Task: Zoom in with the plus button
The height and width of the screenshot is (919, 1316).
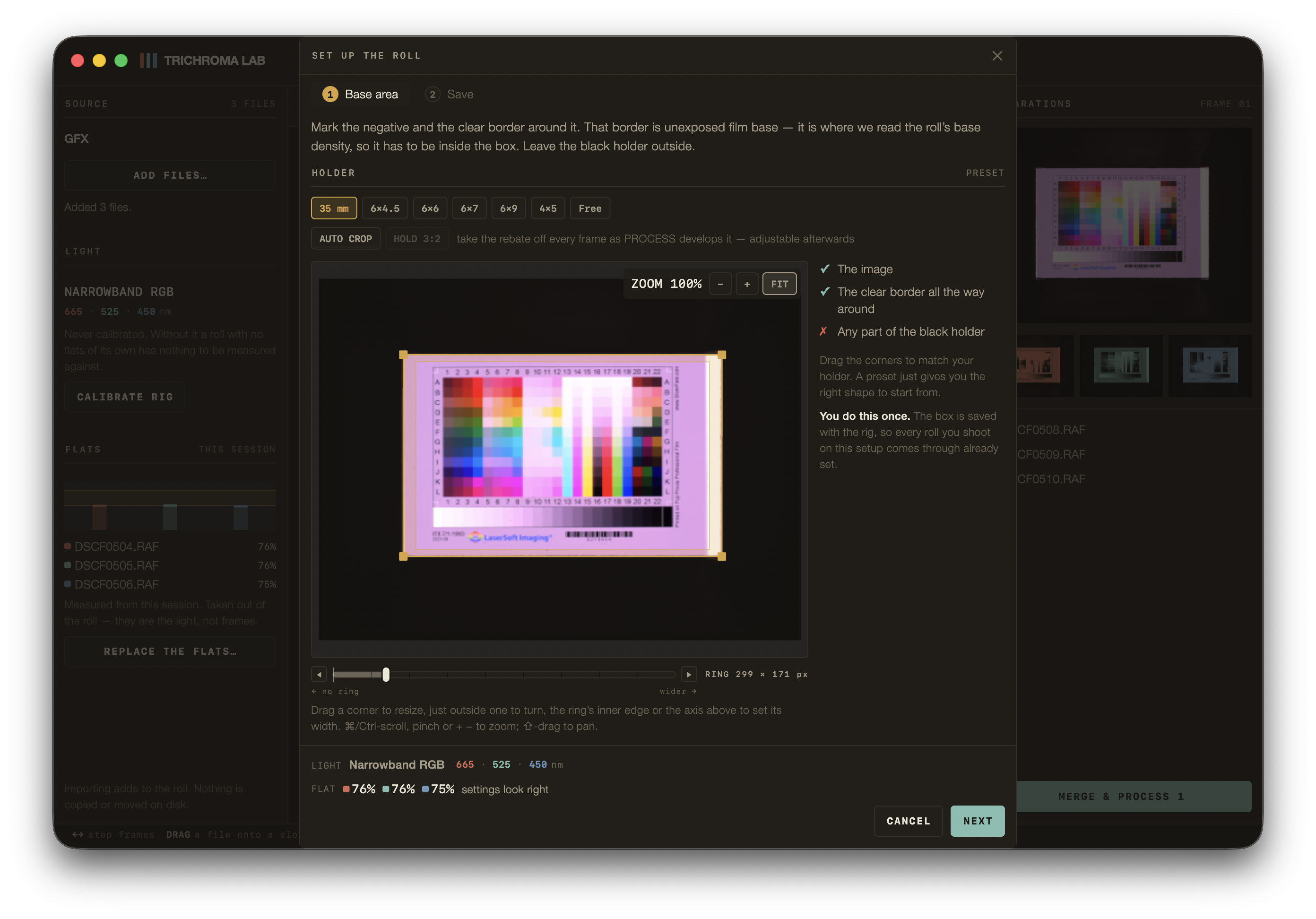Action: (747, 284)
